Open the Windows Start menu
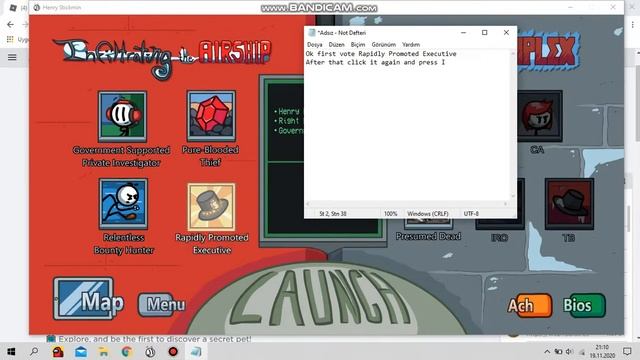This screenshot has width=640, height=360. coord(11,351)
